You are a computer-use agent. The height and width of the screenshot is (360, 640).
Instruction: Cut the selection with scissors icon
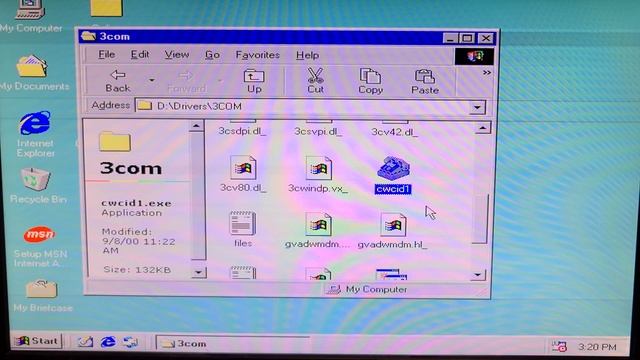pyautogui.click(x=315, y=81)
